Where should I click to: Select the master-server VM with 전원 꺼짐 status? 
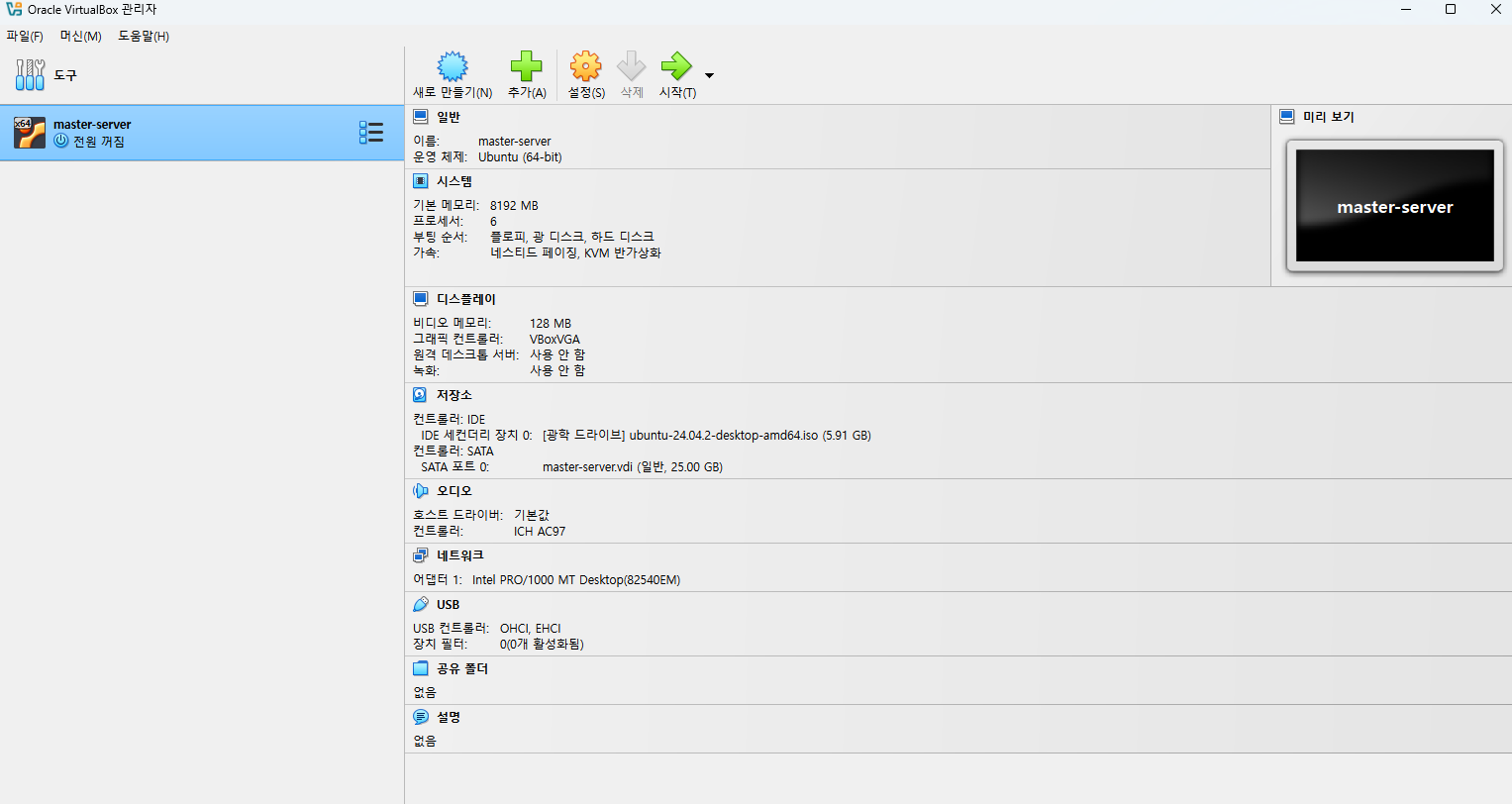(202, 133)
